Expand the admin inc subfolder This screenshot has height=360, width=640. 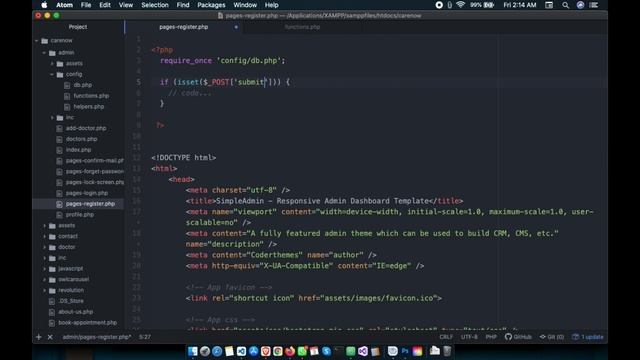52,118
